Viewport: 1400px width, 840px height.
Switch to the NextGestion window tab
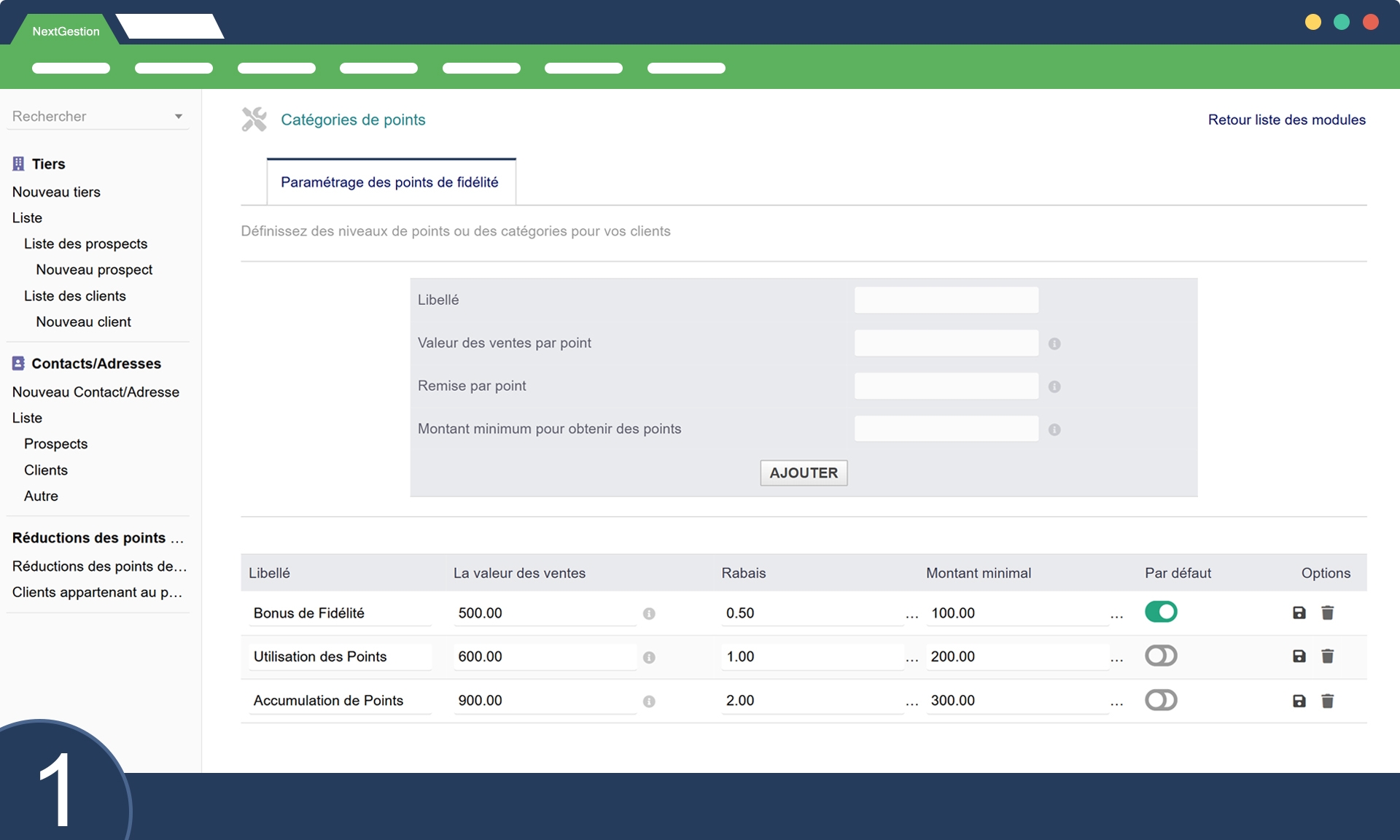(66, 31)
